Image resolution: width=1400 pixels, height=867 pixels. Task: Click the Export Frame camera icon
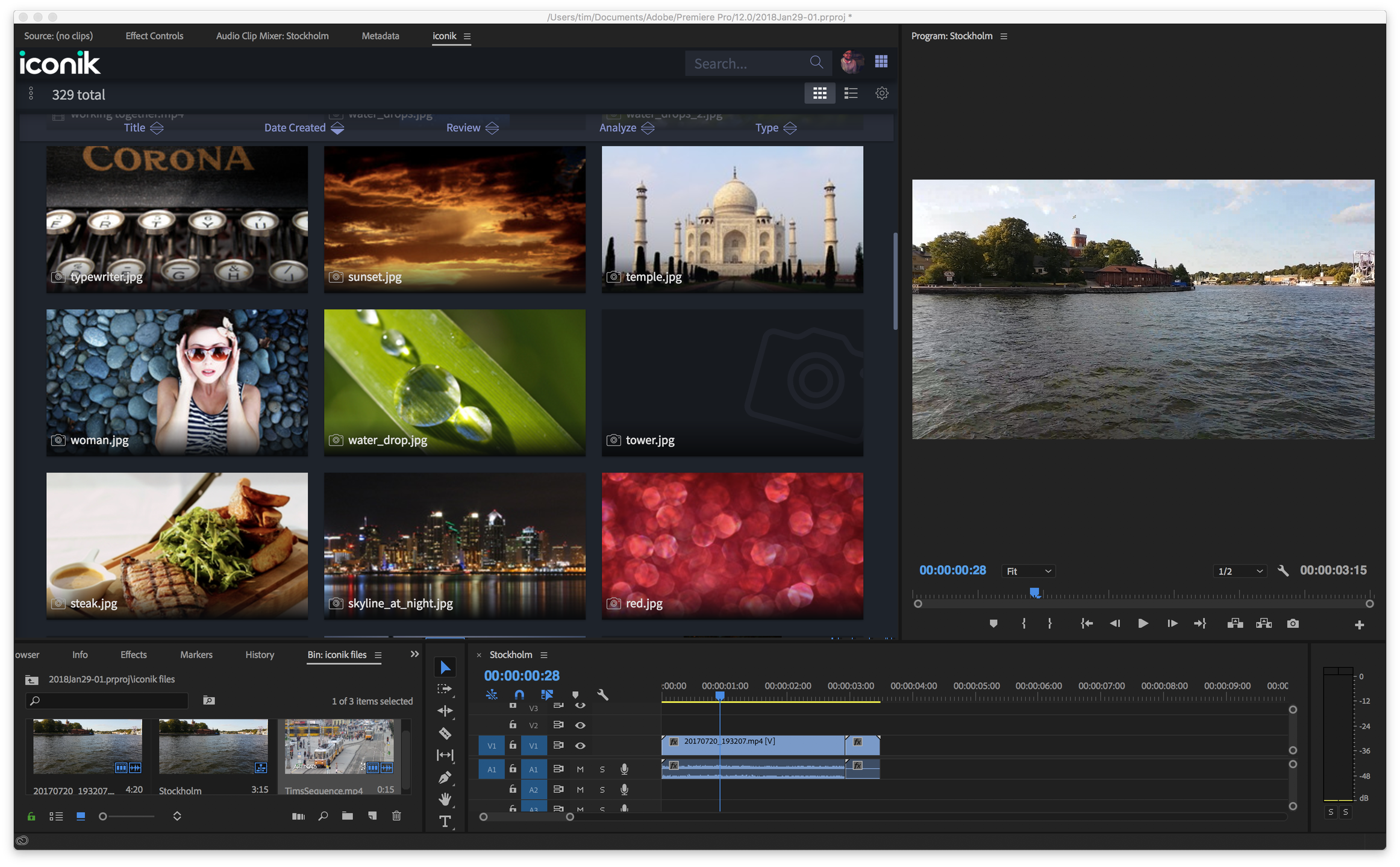[x=1293, y=624]
